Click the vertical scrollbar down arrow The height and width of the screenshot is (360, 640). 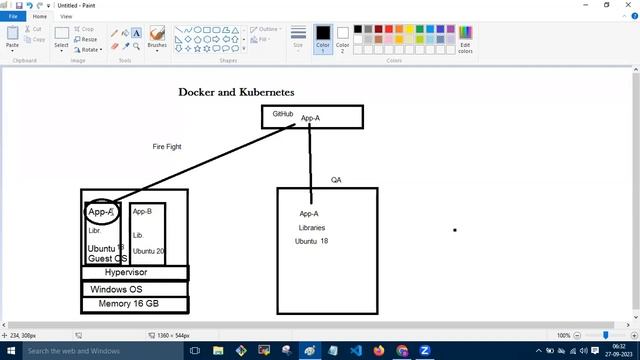(x=636, y=317)
